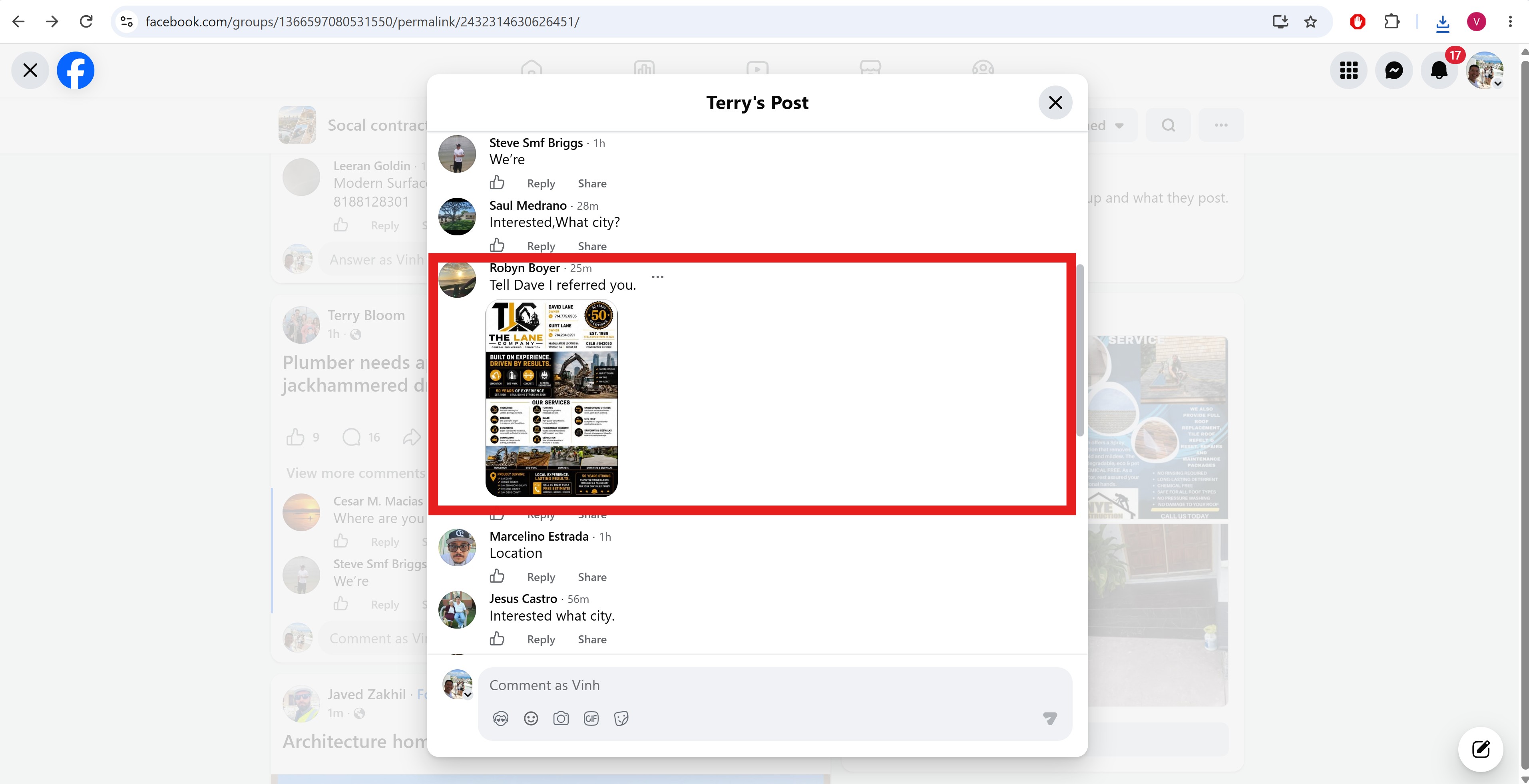The height and width of the screenshot is (784, 1529).
Task: View site information icon in address bar
Action: click(x=126, y=22)
